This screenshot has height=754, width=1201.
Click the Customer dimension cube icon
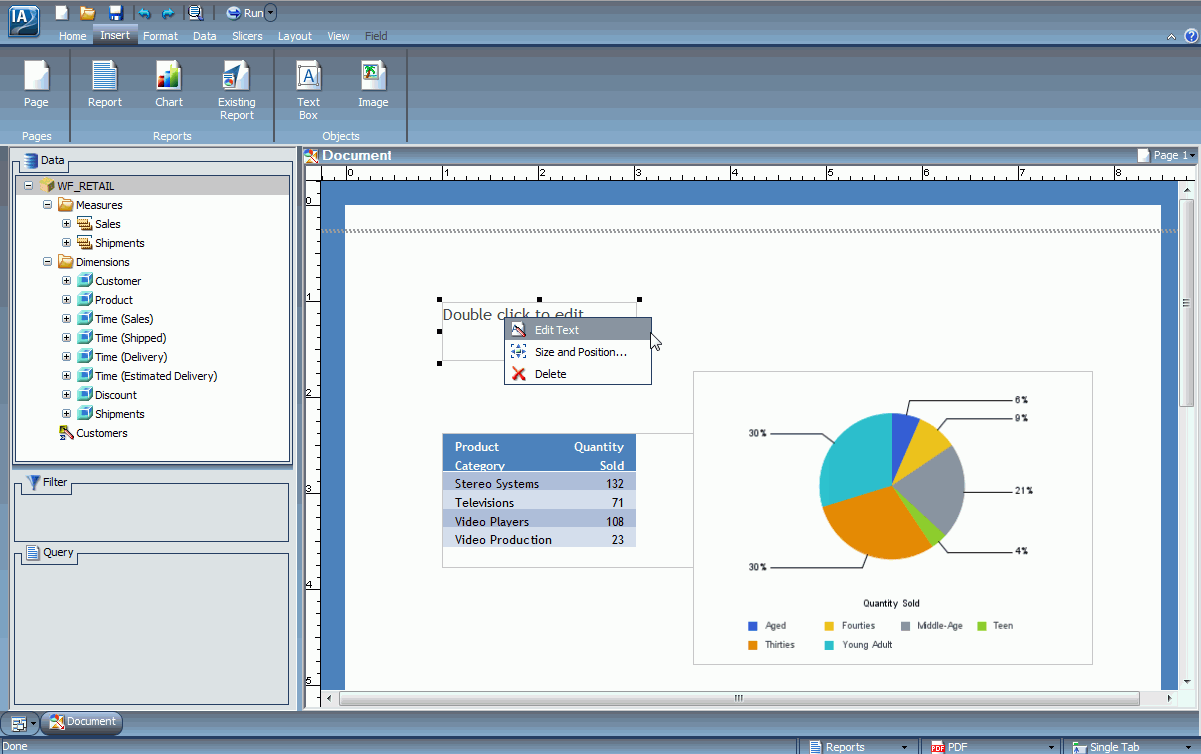85,281
